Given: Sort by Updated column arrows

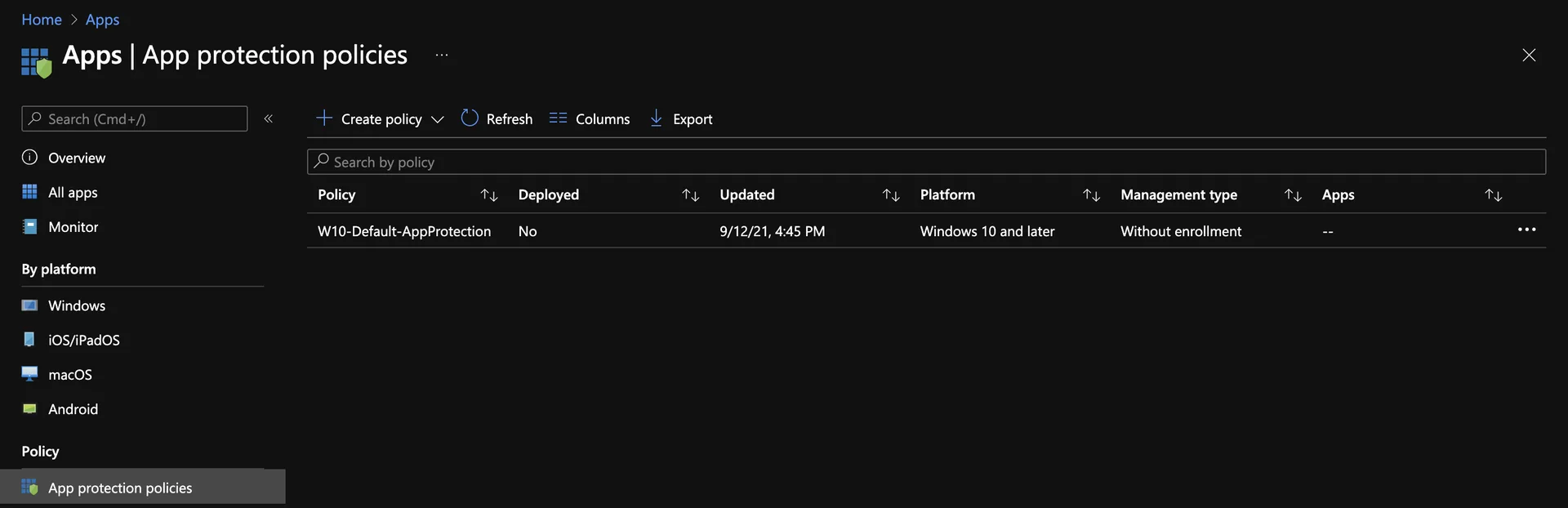Looking at the screenshot, I should 891,194.
